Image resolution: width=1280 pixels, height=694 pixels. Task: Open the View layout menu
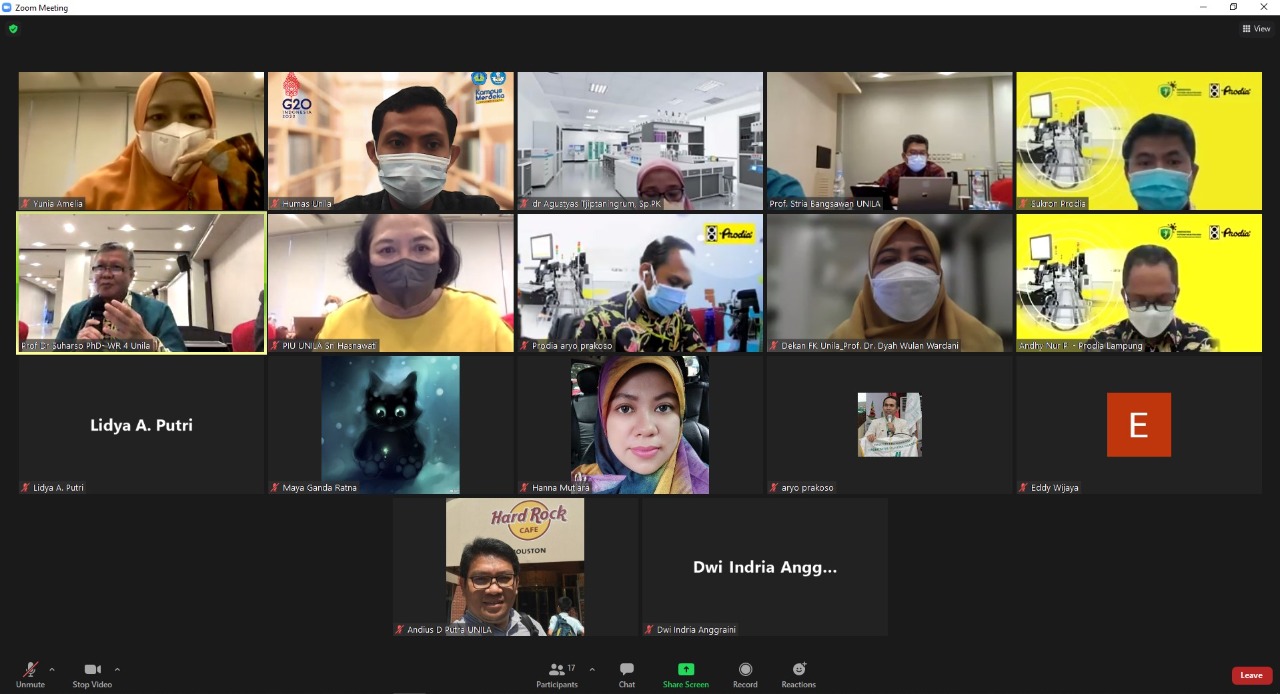1256,29
